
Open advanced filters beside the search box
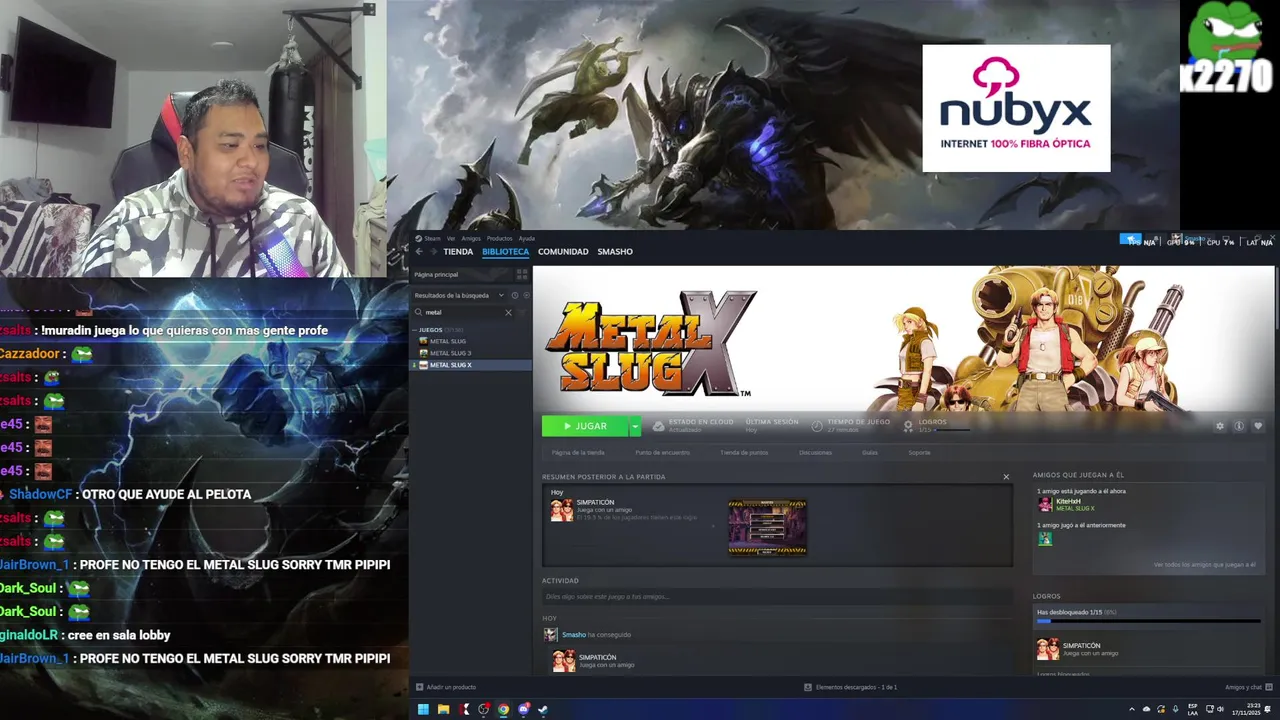523,312
